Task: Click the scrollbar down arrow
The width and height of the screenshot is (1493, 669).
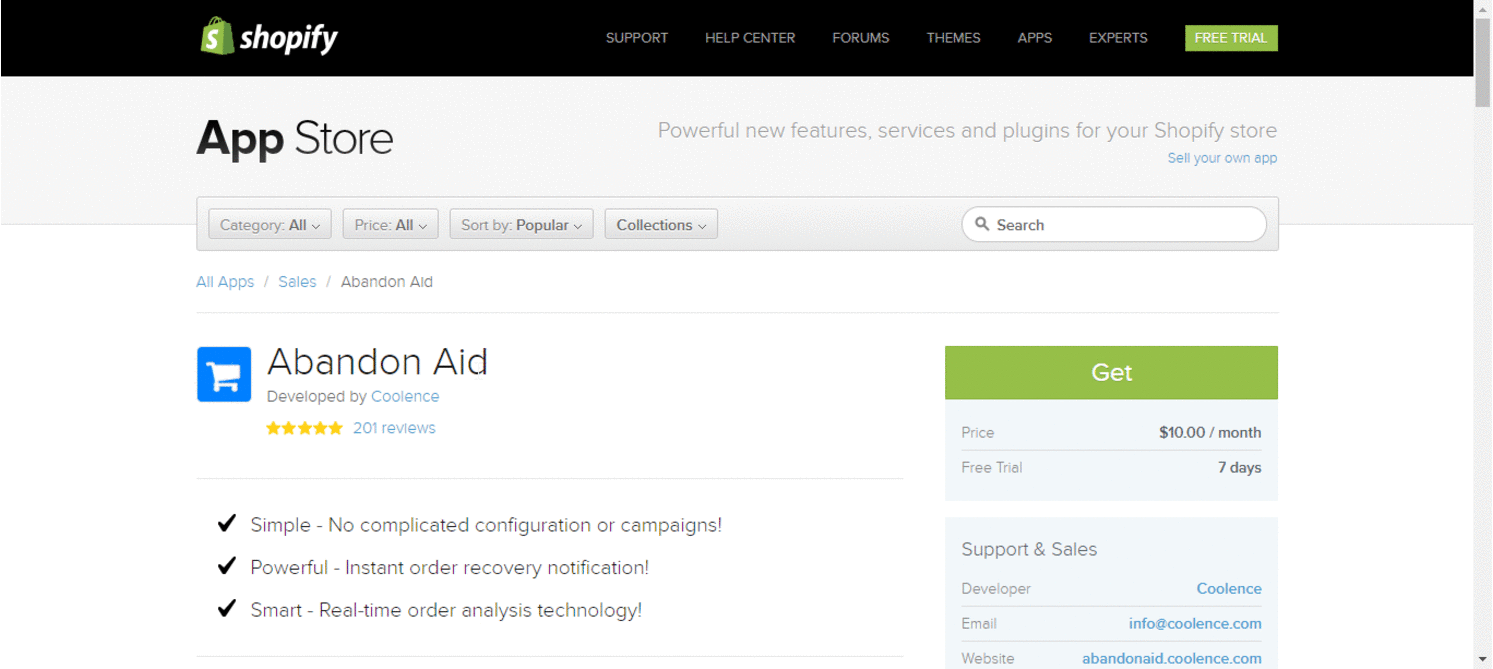Action: pos(1483,660)
